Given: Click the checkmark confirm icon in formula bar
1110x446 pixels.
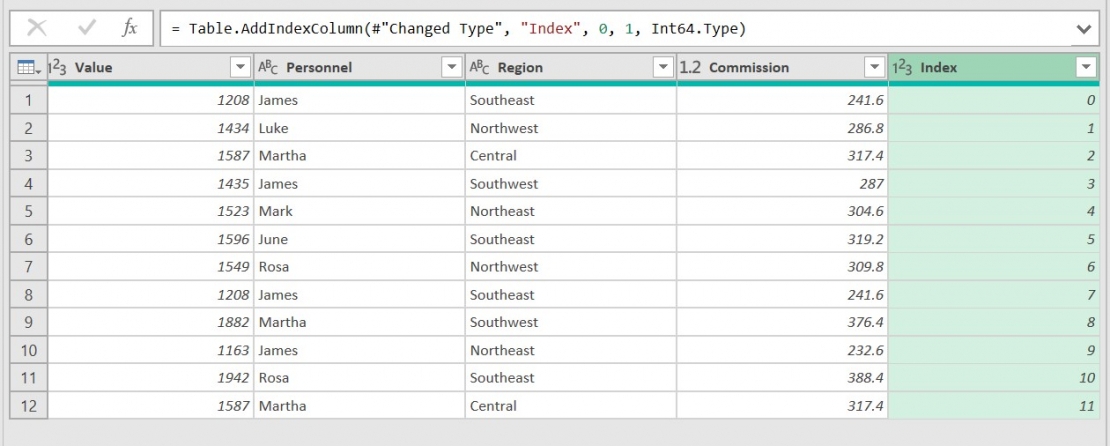Looking at the screenshot, I should [86, 28].
